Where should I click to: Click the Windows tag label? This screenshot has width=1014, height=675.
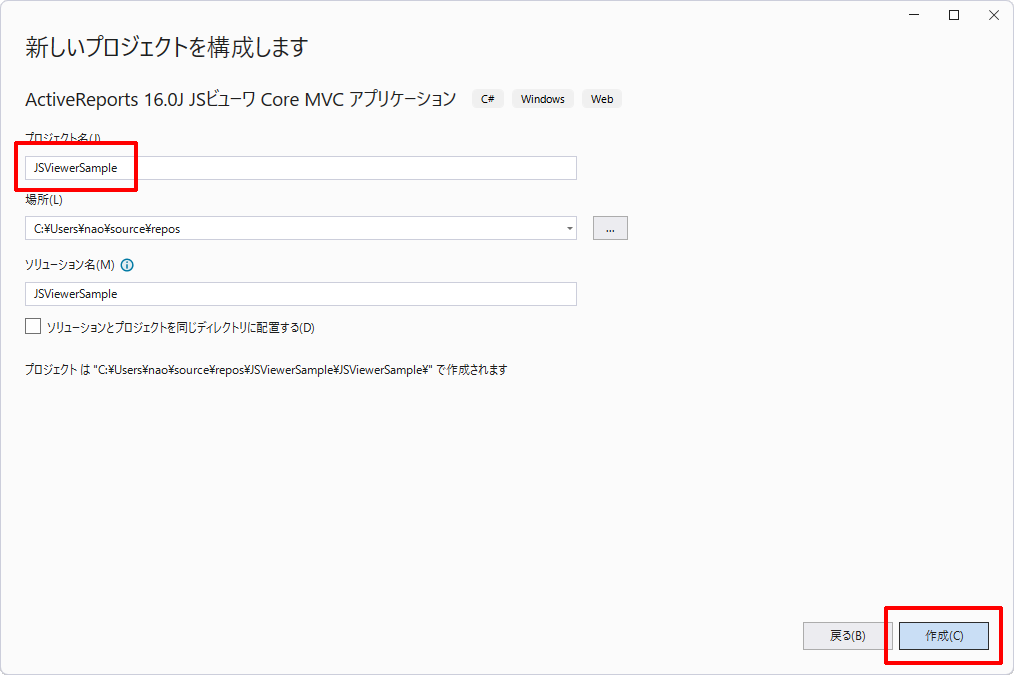(543, 99)
